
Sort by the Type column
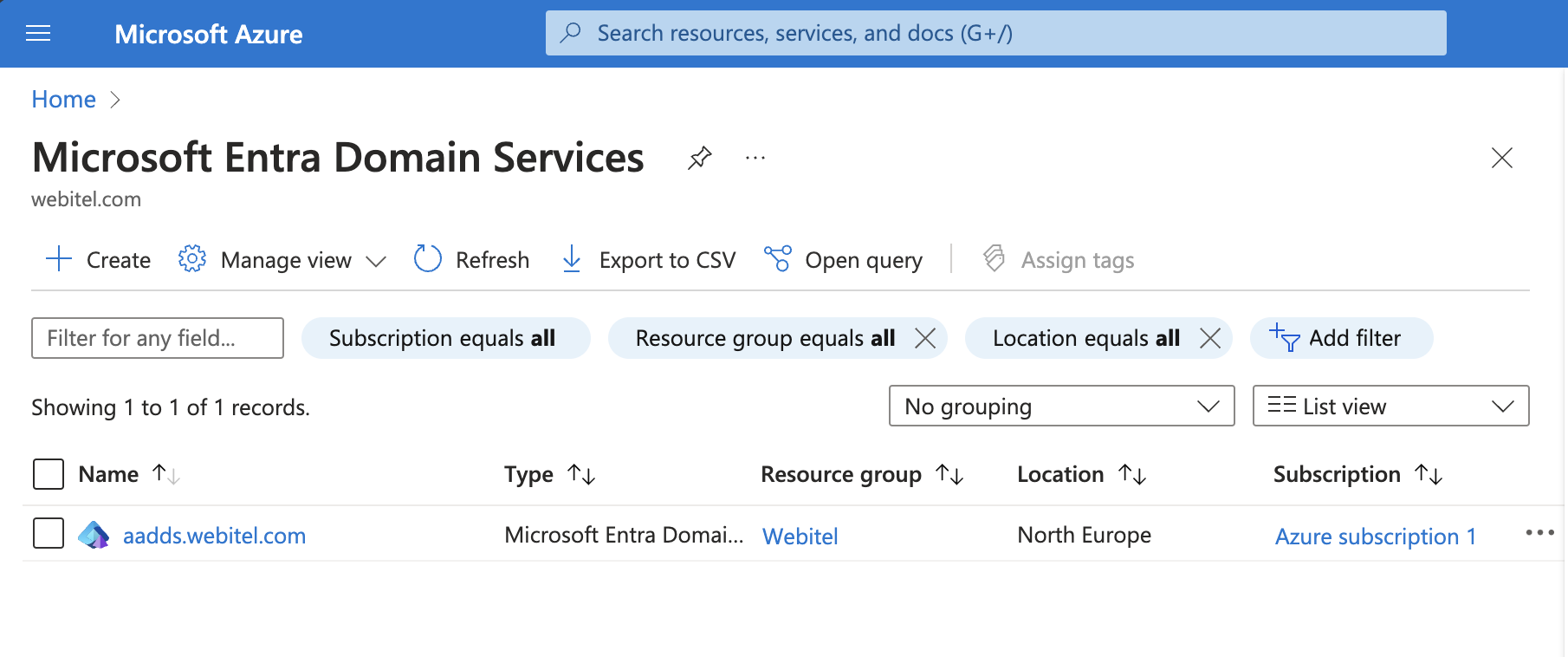[x=549, y=474]
